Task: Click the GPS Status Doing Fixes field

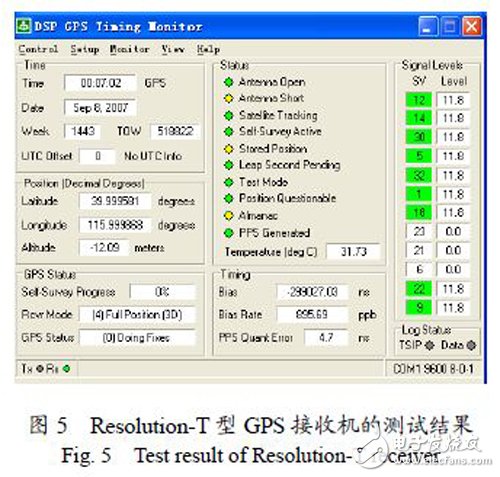Action: (137, 338)
